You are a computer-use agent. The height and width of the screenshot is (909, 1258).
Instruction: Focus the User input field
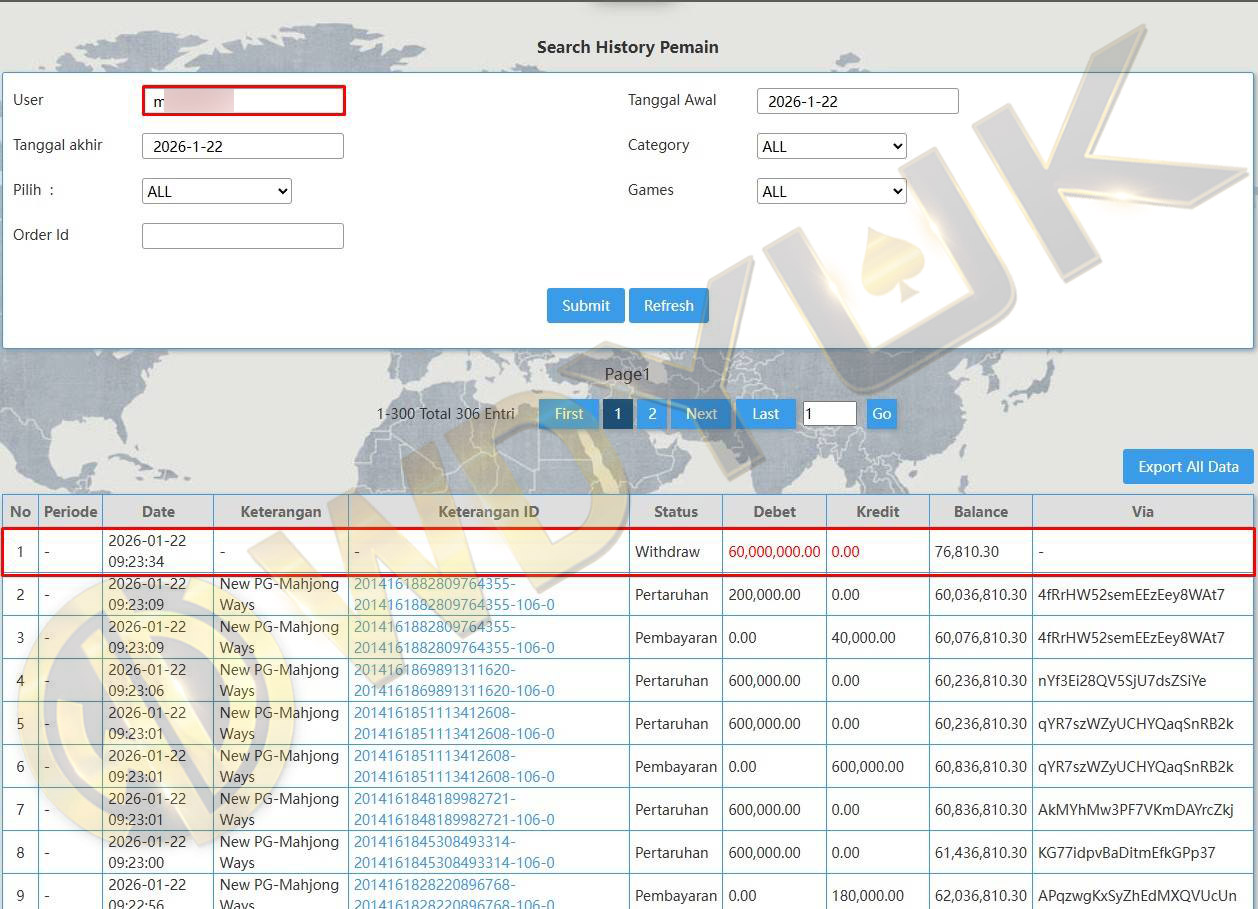pyautogui.click(x=243, y=101)
